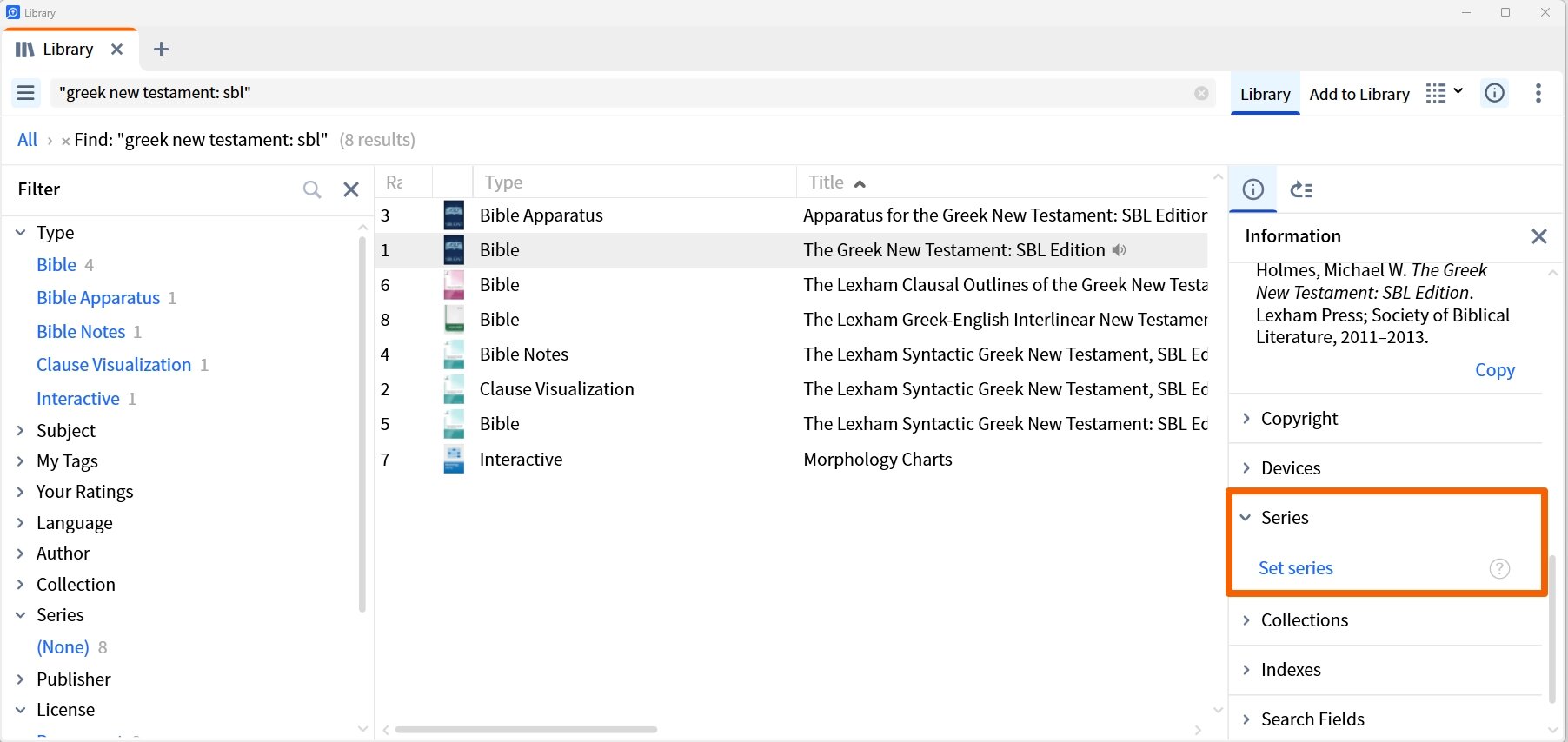Filter by Bible Notes type
Image resolution: width=1568 pixels, height=742 pixels.
(81, 332)
